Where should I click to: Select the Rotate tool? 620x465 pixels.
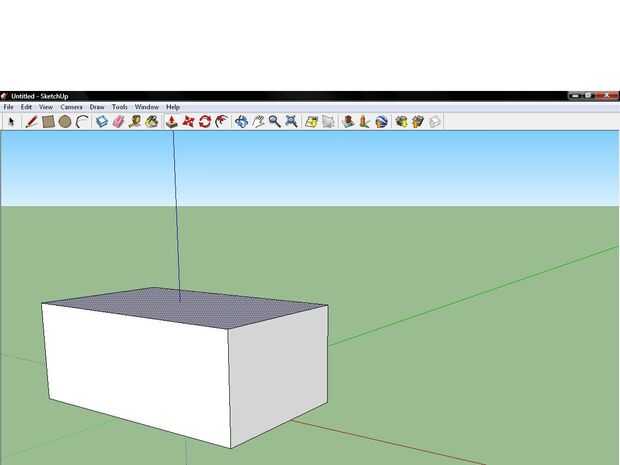205,121
